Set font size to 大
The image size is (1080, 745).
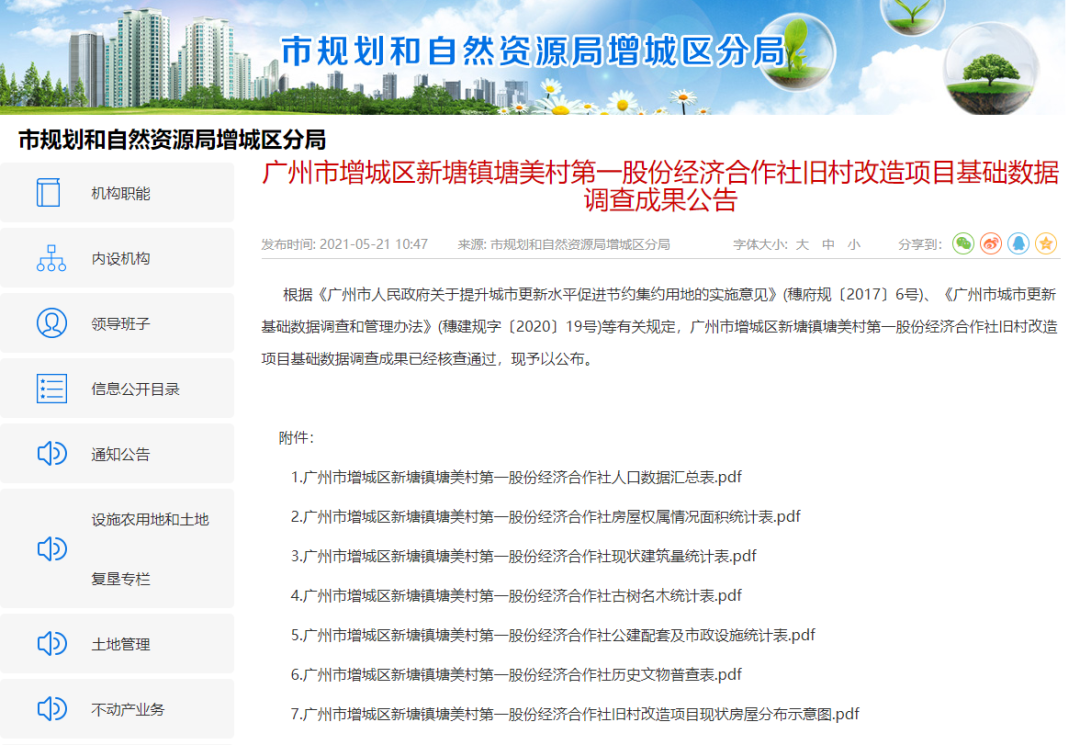coord(802,244)
